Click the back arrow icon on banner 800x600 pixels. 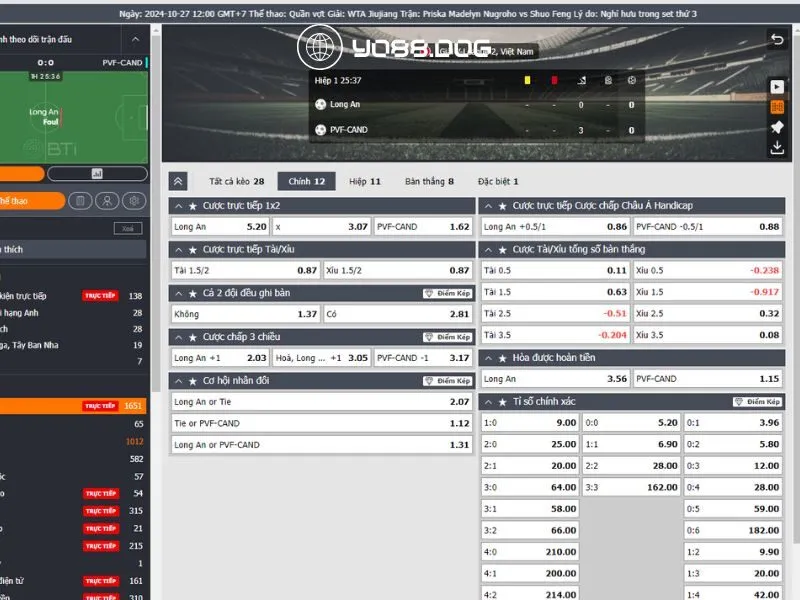[x=777, y=39]
